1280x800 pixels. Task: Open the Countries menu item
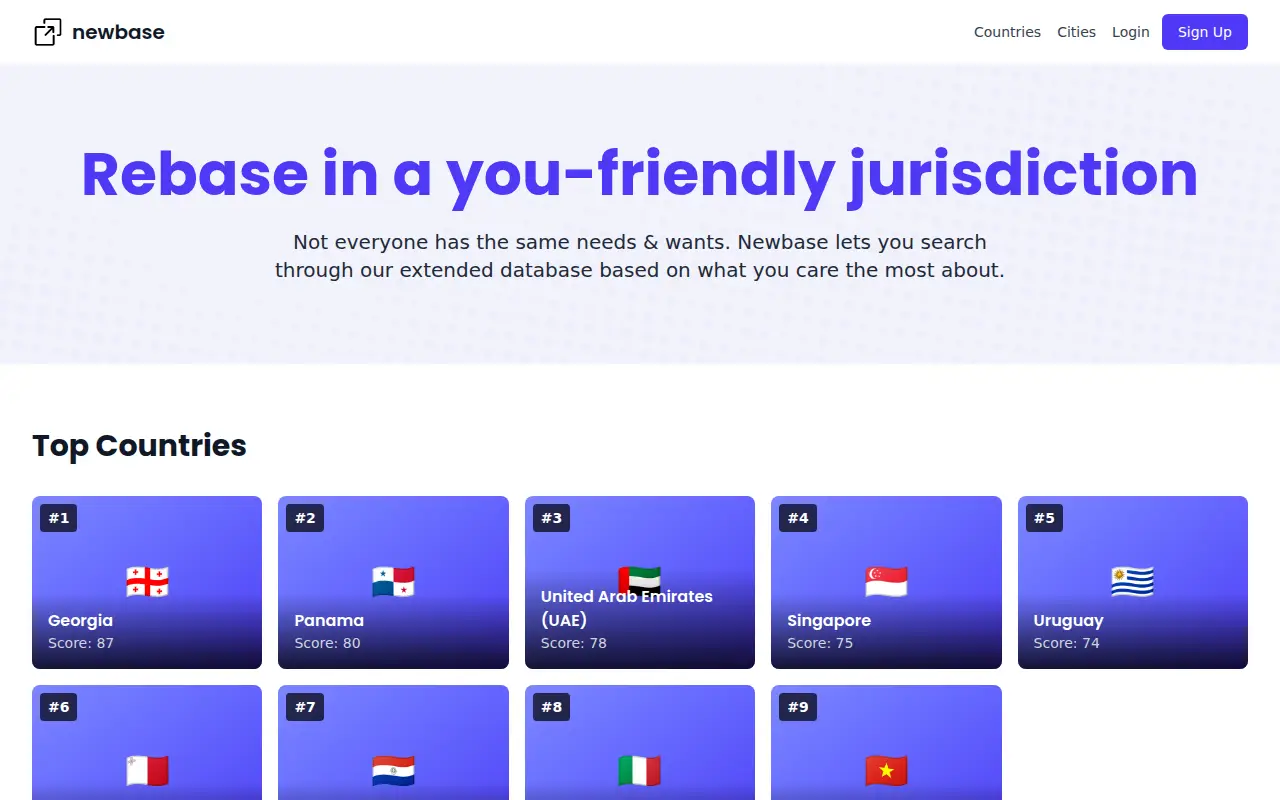pos(1007,32)
